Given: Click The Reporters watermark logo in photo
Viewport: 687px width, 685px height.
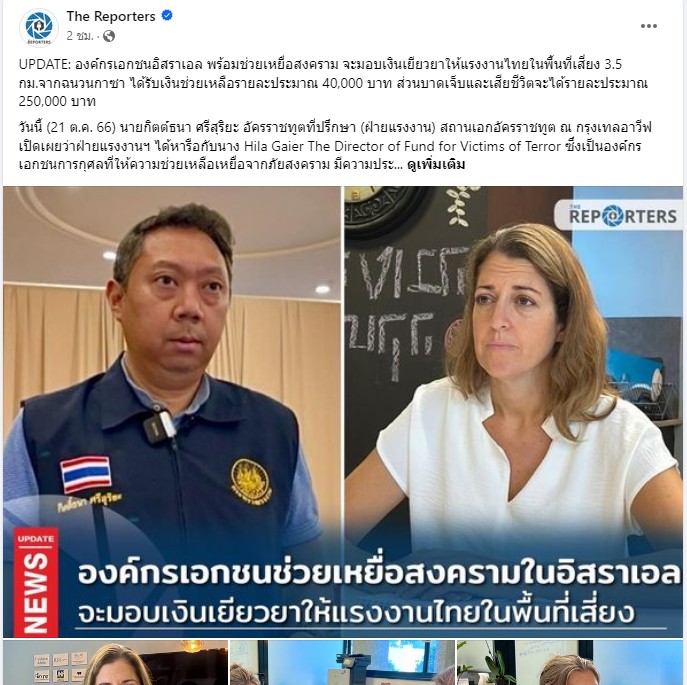Looking at the screenshot, I should click(618, 215).
